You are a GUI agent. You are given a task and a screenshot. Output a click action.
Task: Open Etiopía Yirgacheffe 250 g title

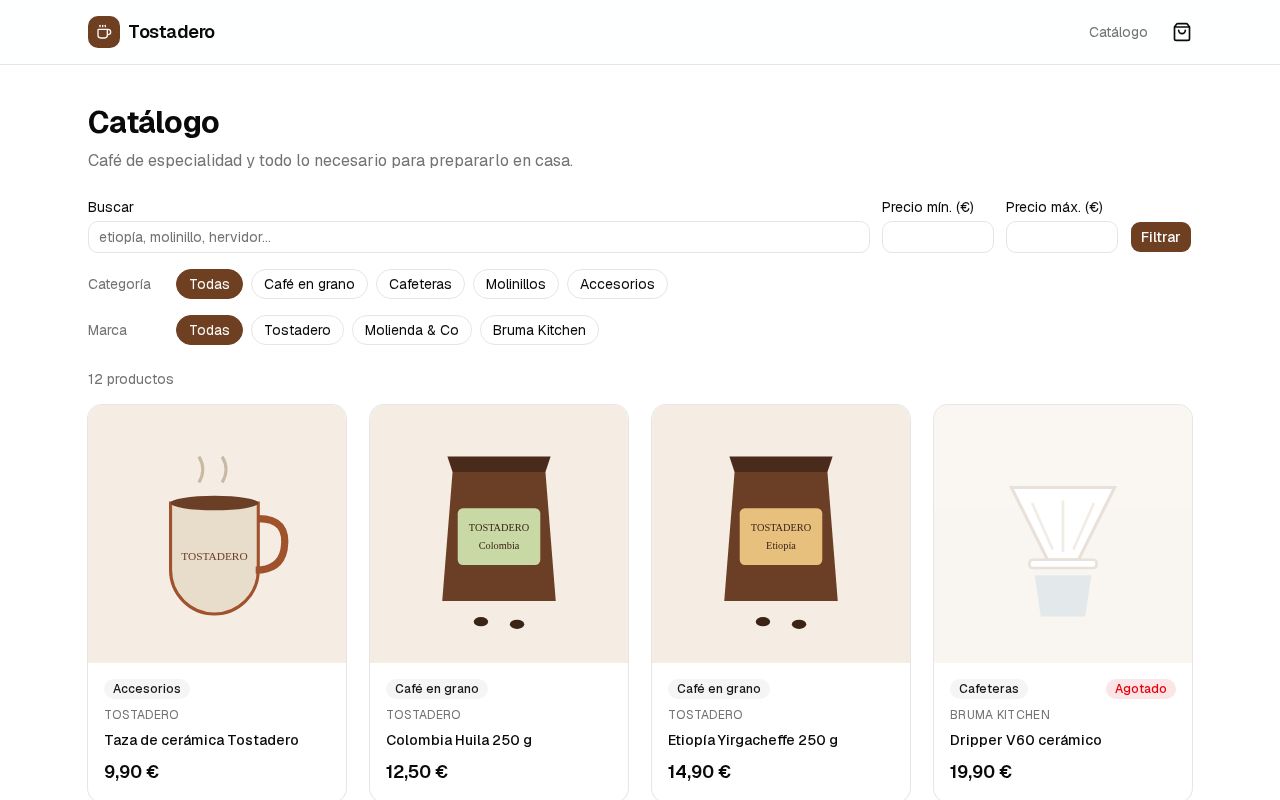(753, 740)
